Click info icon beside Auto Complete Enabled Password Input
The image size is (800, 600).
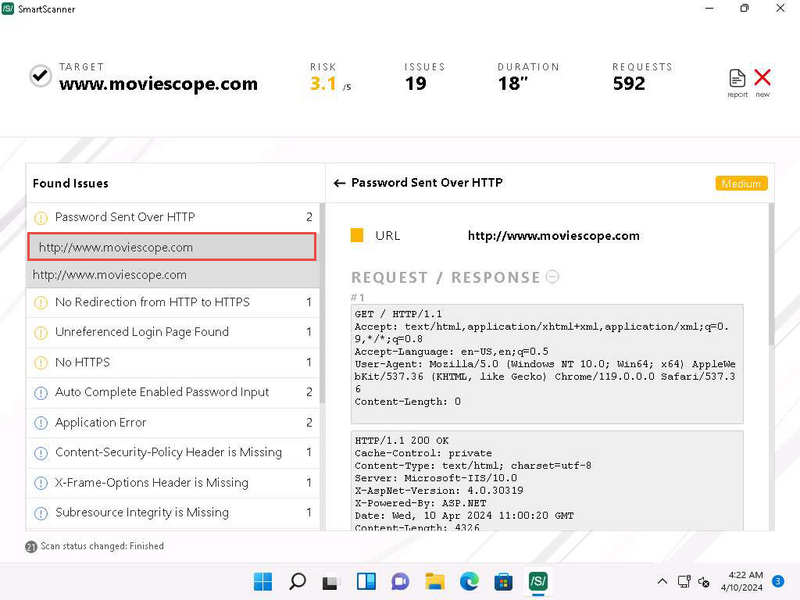point(41,393)
